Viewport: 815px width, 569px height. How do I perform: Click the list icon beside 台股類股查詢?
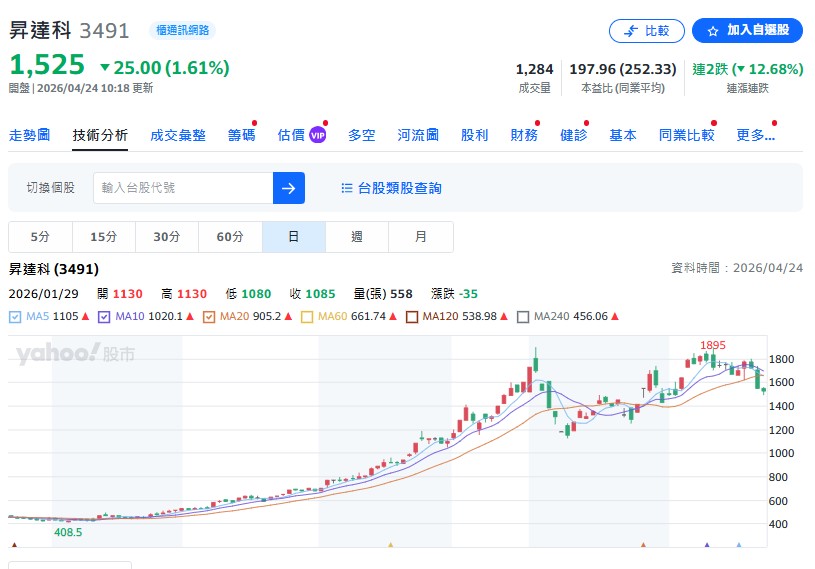[347, 188]
